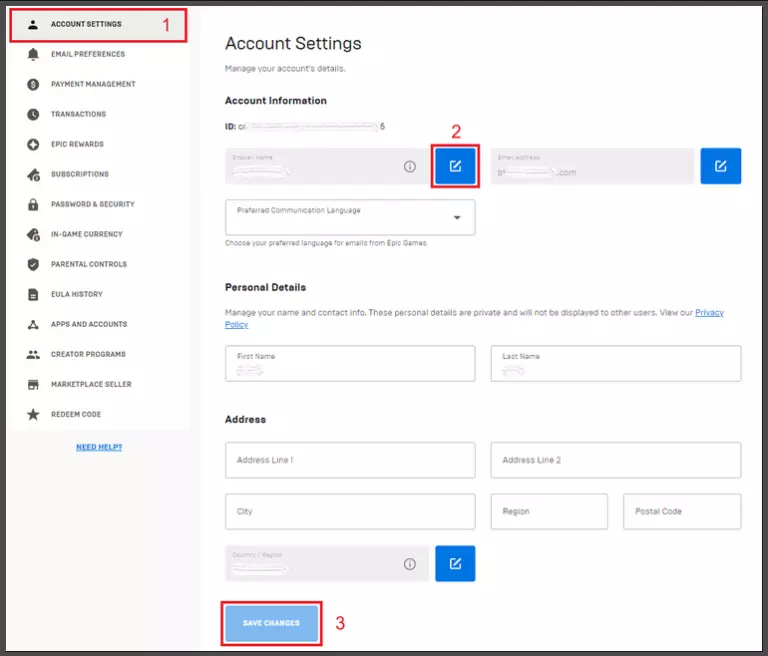Click the display name info icon

(x=410, y=167)
